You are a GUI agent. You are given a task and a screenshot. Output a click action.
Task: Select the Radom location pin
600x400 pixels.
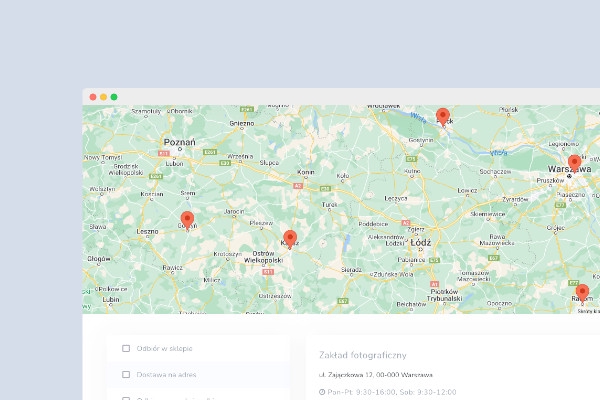click(582, 292)
